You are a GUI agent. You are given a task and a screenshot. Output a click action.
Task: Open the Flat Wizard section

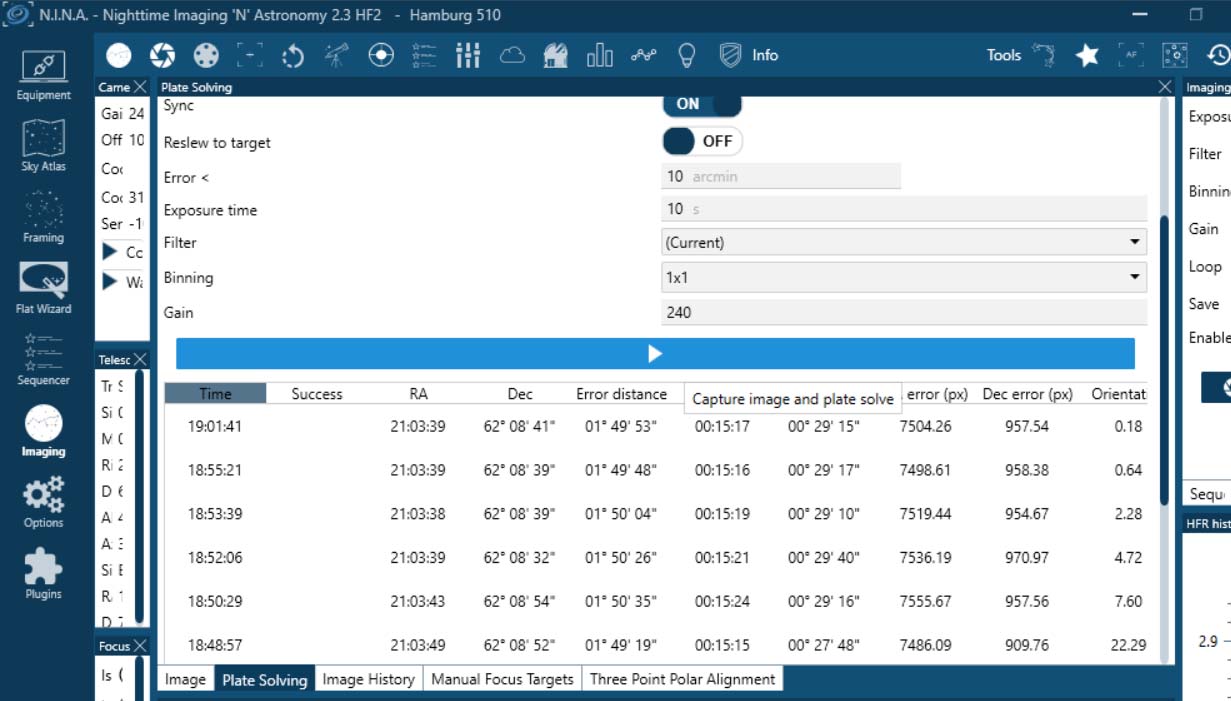tap(44, 288)
